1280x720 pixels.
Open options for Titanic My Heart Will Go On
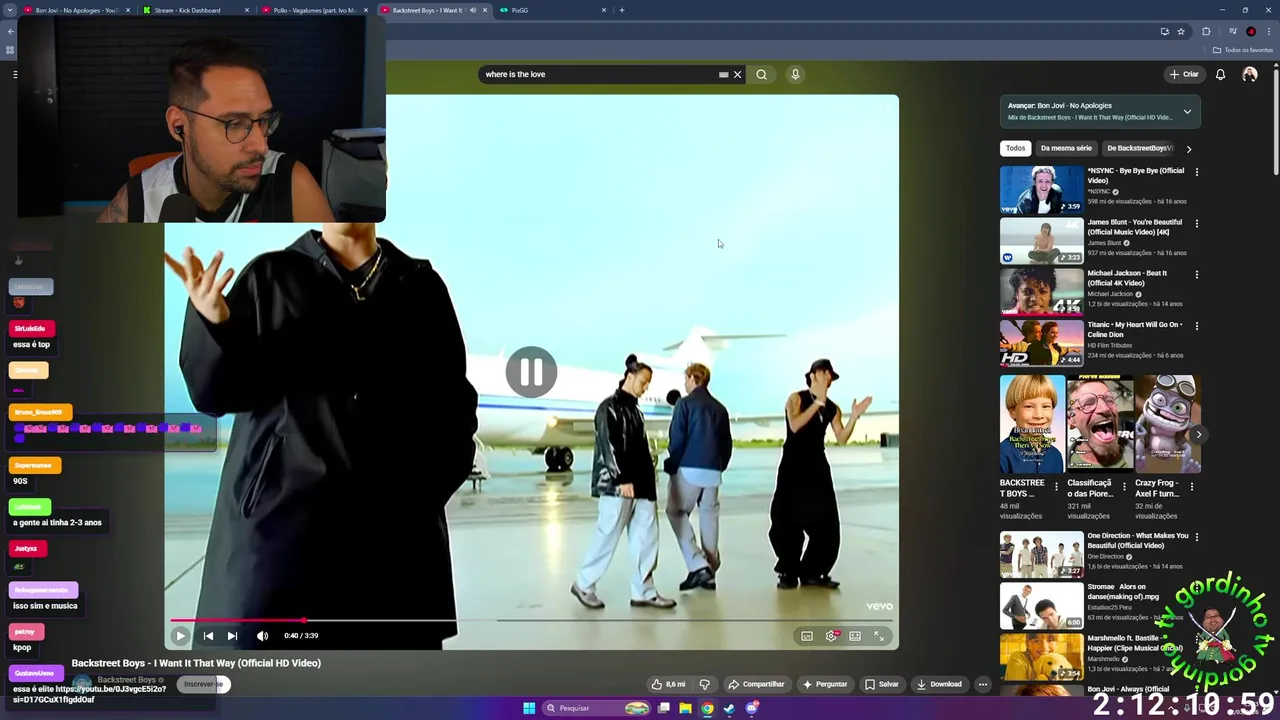[x=1196, y=326]
